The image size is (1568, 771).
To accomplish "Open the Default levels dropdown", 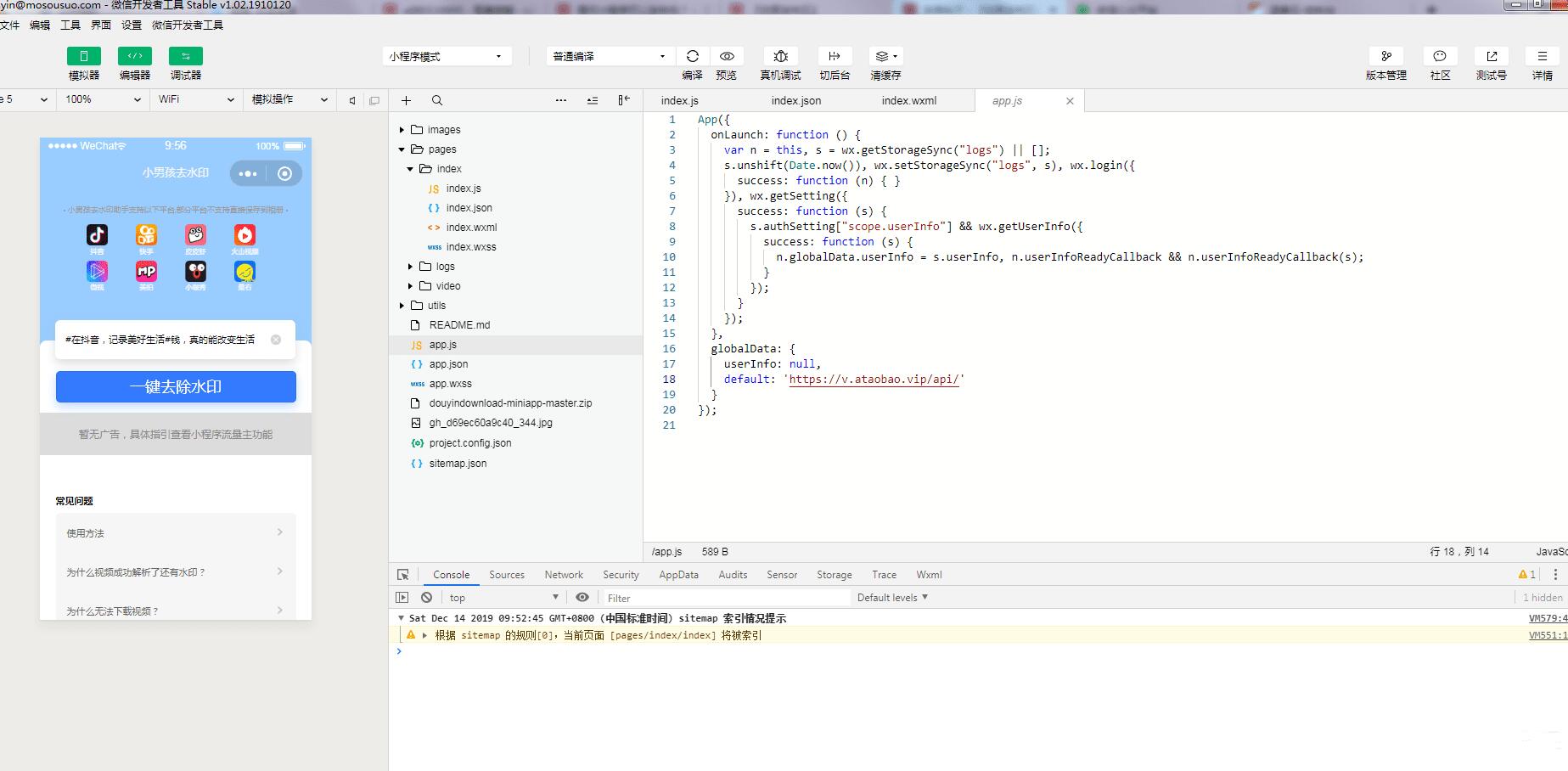I will point(892,598).
